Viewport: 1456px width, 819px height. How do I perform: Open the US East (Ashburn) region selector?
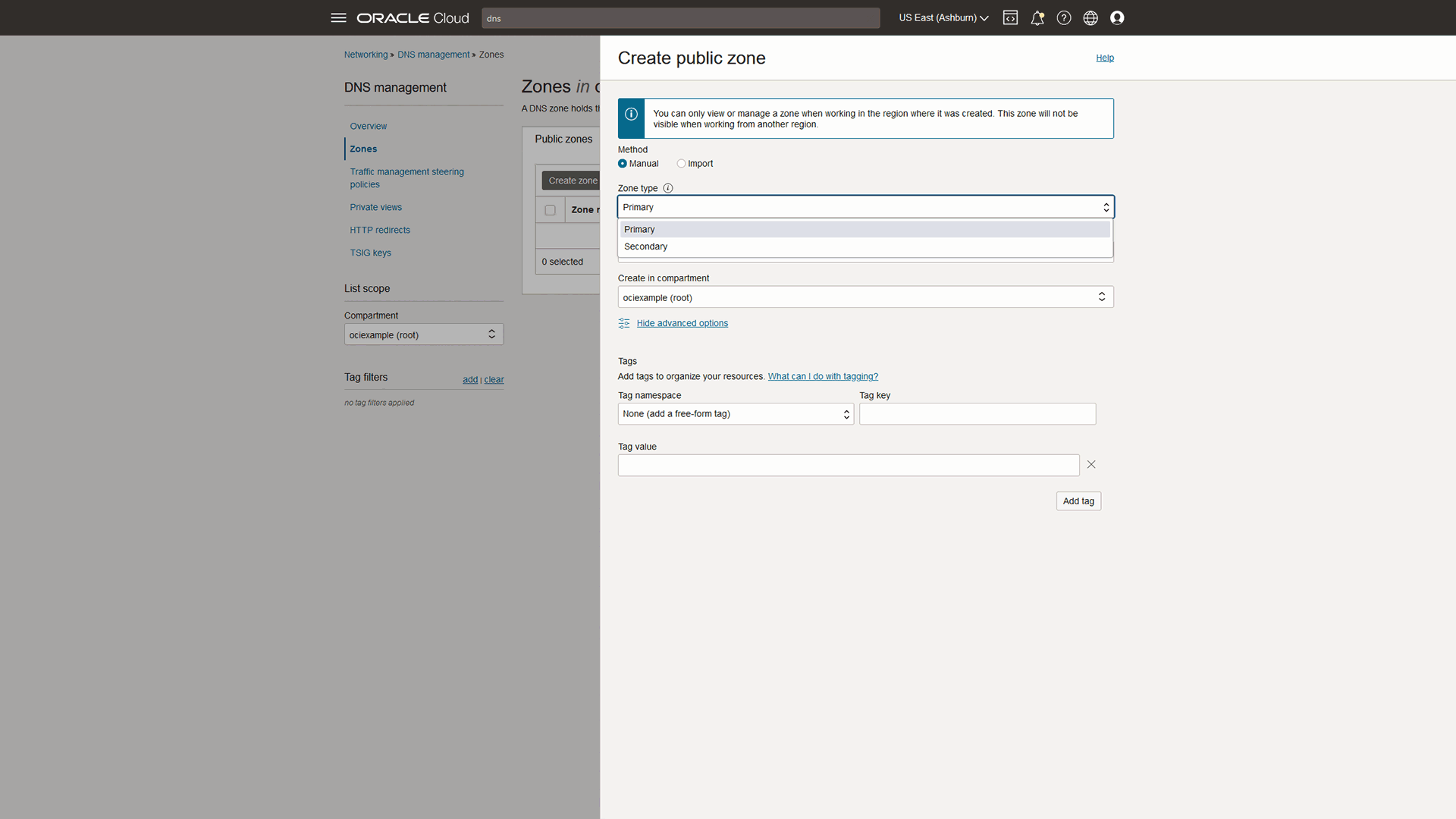click(943, 17)
